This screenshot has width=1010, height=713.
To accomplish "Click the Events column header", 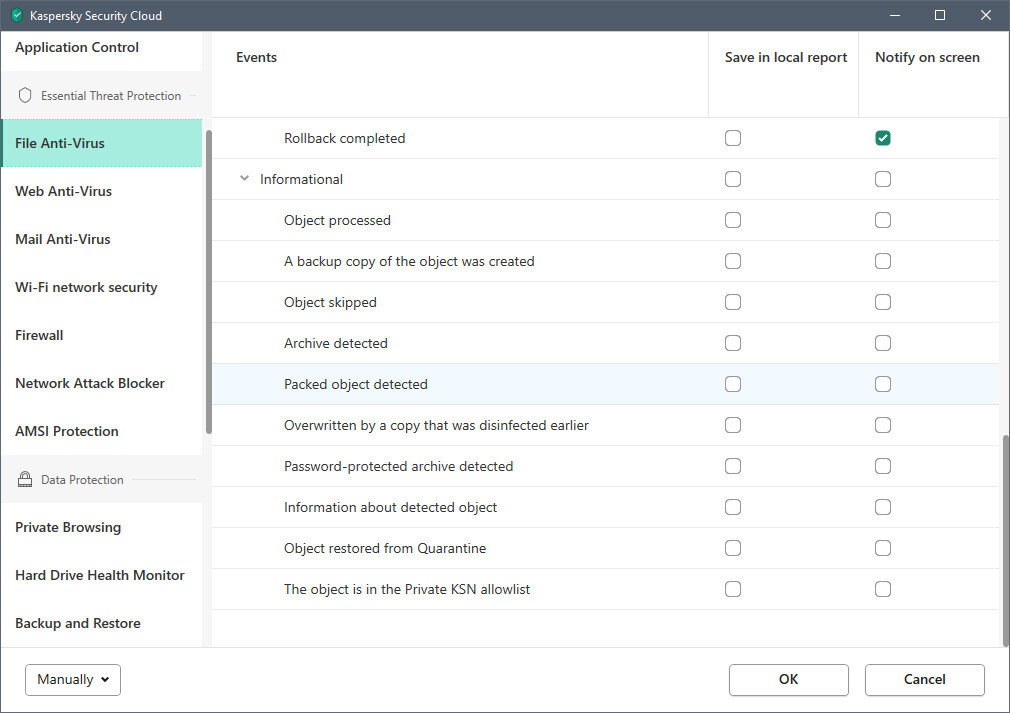I will pos(256,57).
